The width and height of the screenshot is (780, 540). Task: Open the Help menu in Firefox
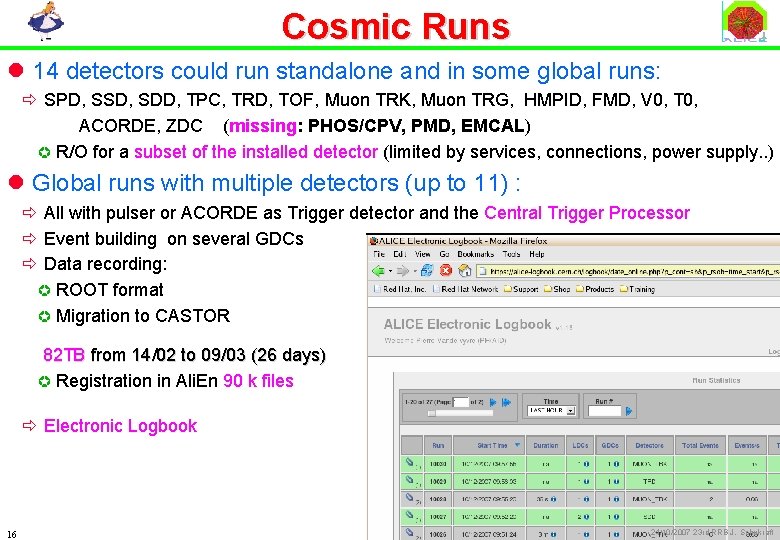coord(536,254)
